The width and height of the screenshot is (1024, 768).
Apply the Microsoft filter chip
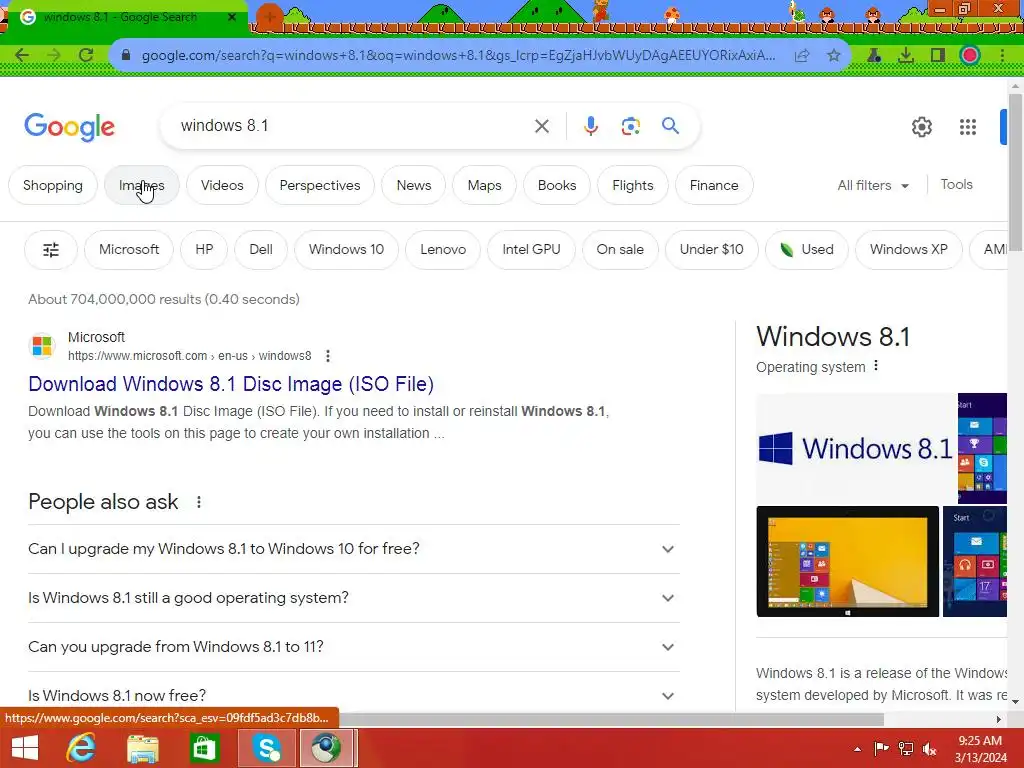(x=129, y=249)
